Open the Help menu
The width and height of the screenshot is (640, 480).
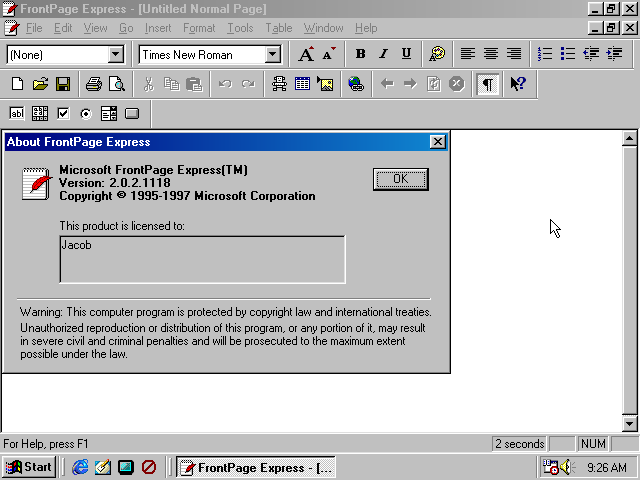[x=366, y=28]
